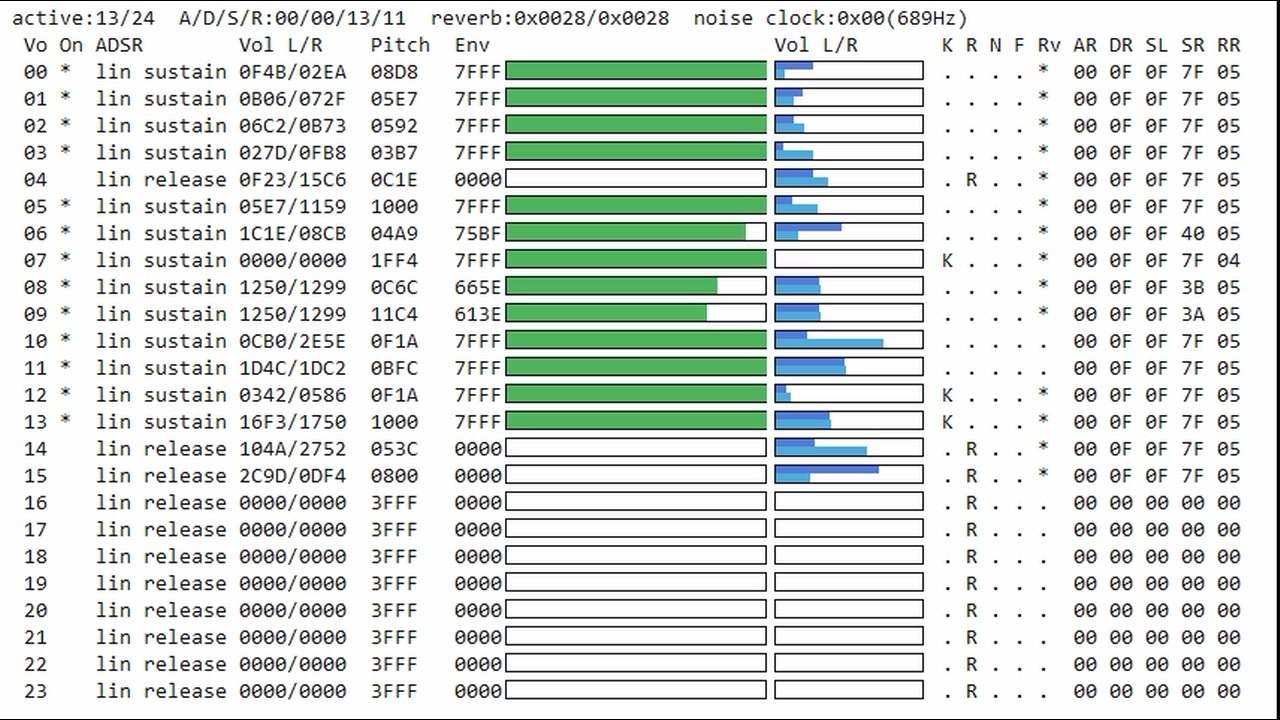The width and height of the screenshot is (1280, 720).
Task: Click volume value "06C2/0B73"
Action: click(293, 126)
